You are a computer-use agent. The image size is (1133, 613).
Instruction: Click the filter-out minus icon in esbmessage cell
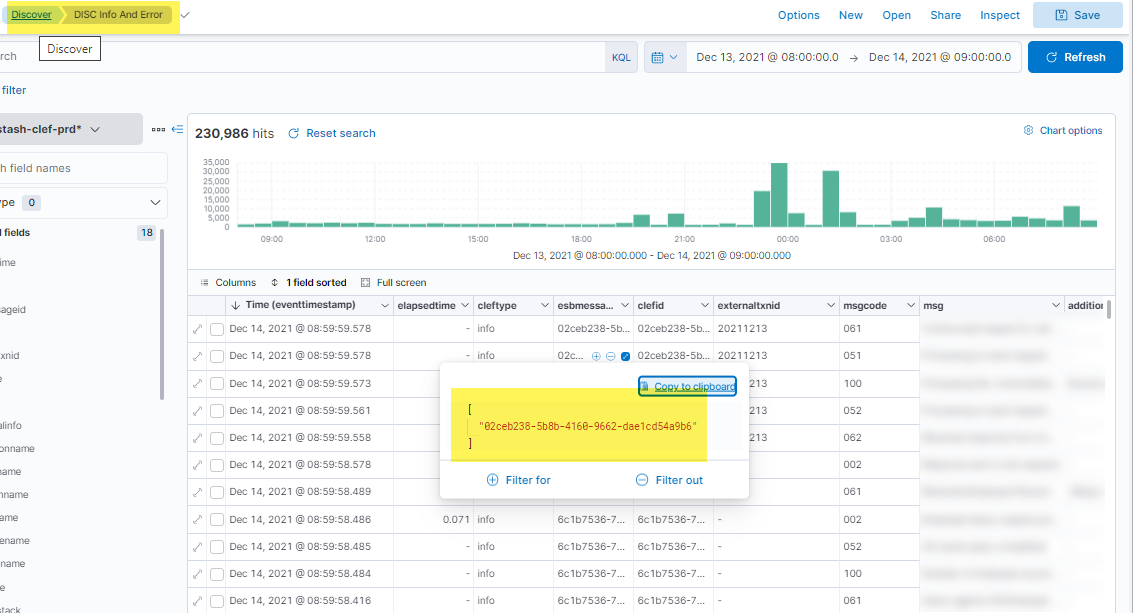coord(611,356)
